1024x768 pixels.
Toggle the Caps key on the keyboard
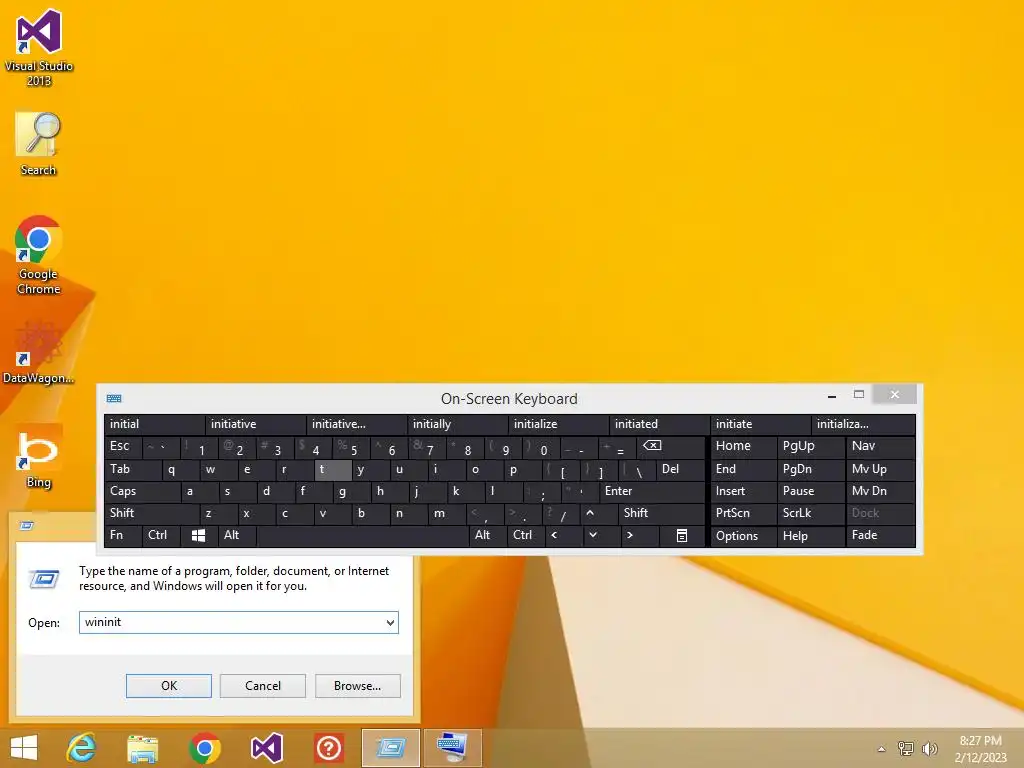(142, 491)
